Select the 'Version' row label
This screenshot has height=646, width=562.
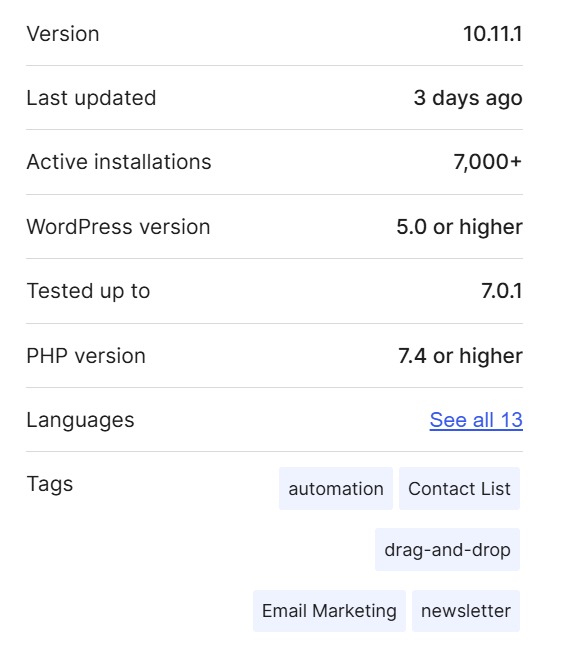tap(63, 34)
